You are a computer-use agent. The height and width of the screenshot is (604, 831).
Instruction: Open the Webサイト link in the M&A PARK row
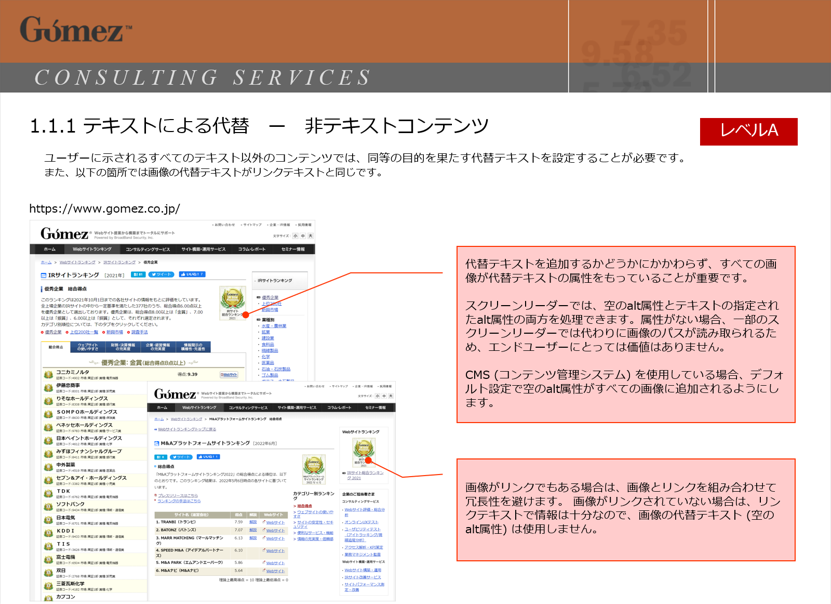274,563
